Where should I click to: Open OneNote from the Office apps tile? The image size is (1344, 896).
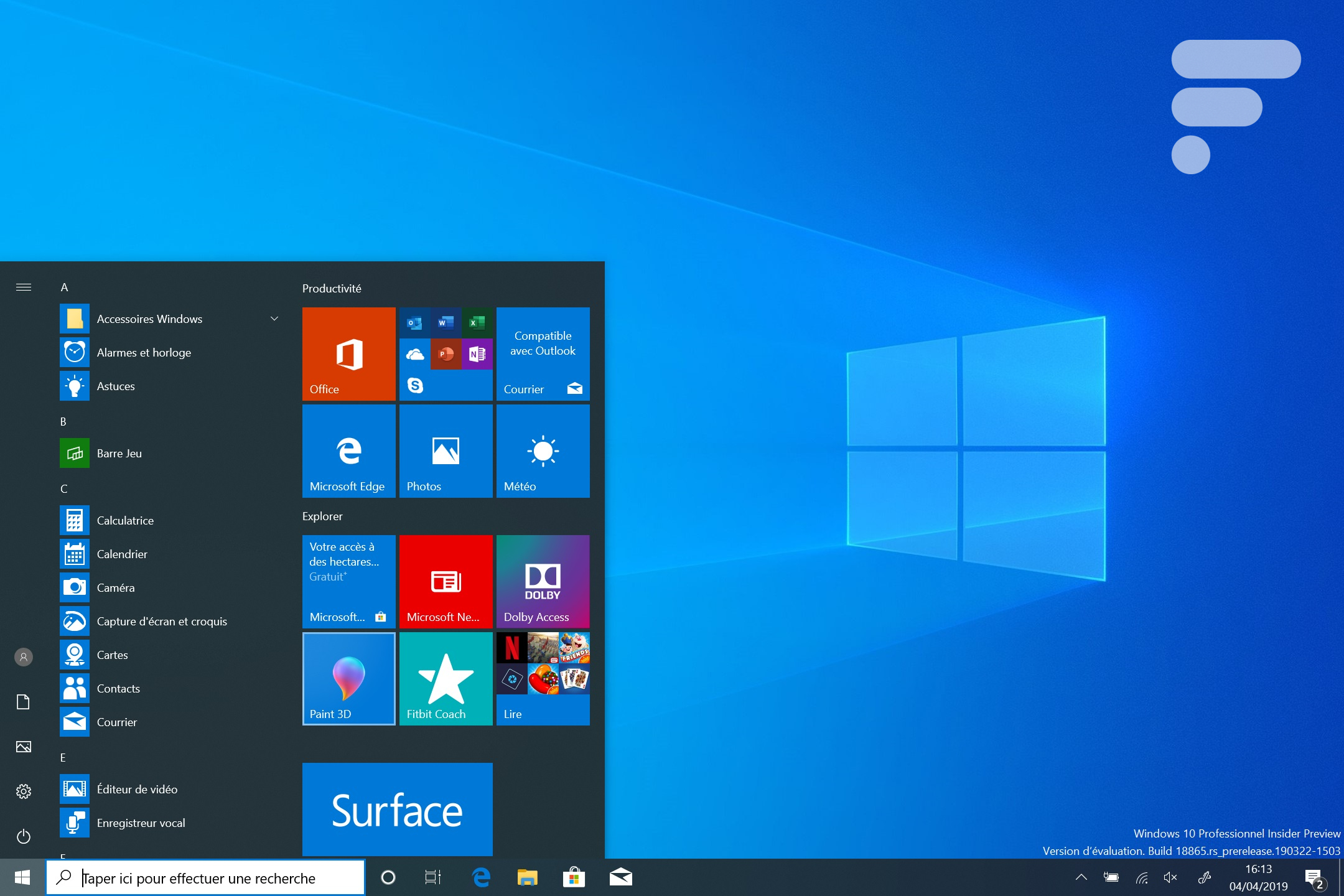pyautogui.click(x=477, y=354)
